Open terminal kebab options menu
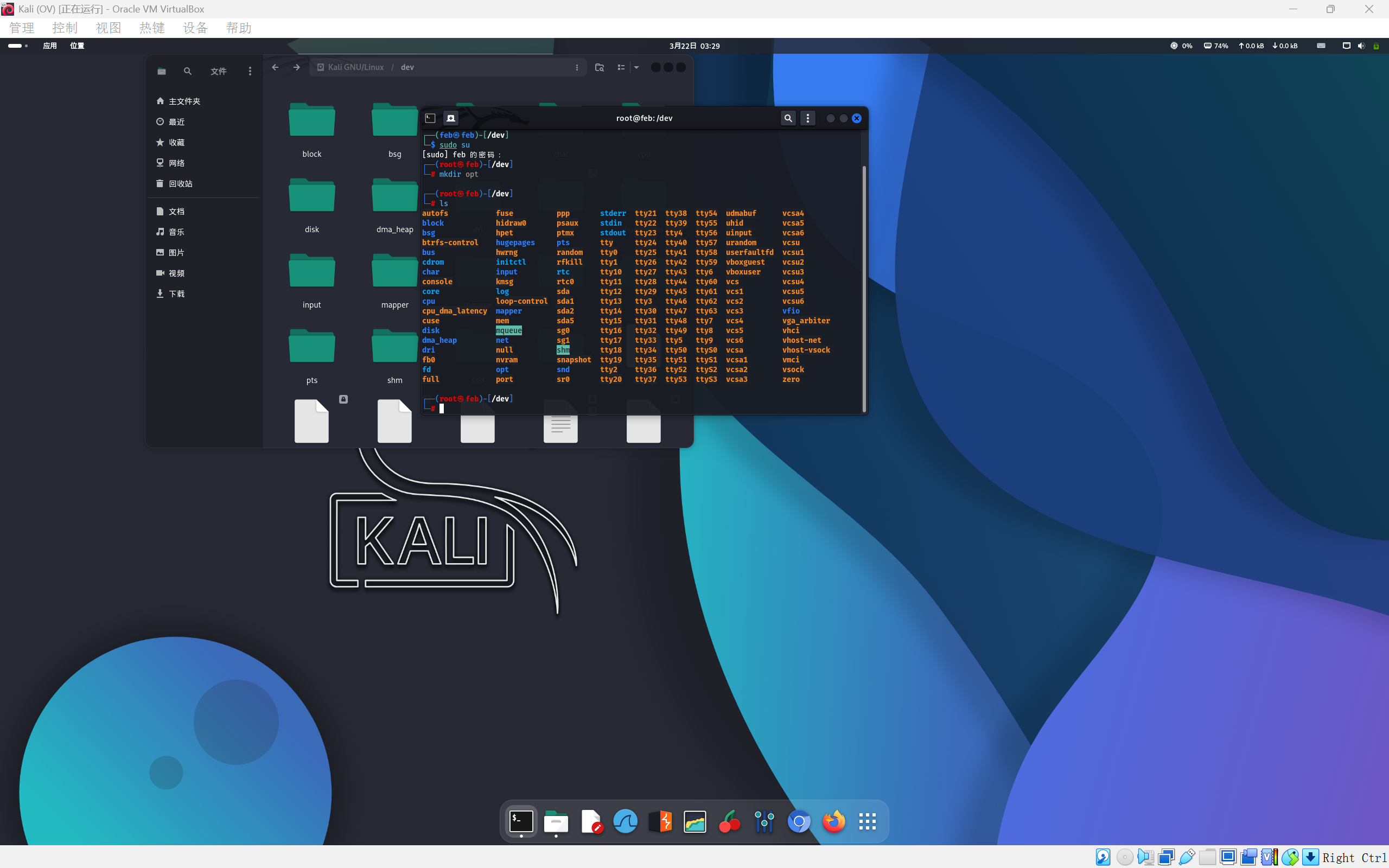 click(x=807, y=118)
